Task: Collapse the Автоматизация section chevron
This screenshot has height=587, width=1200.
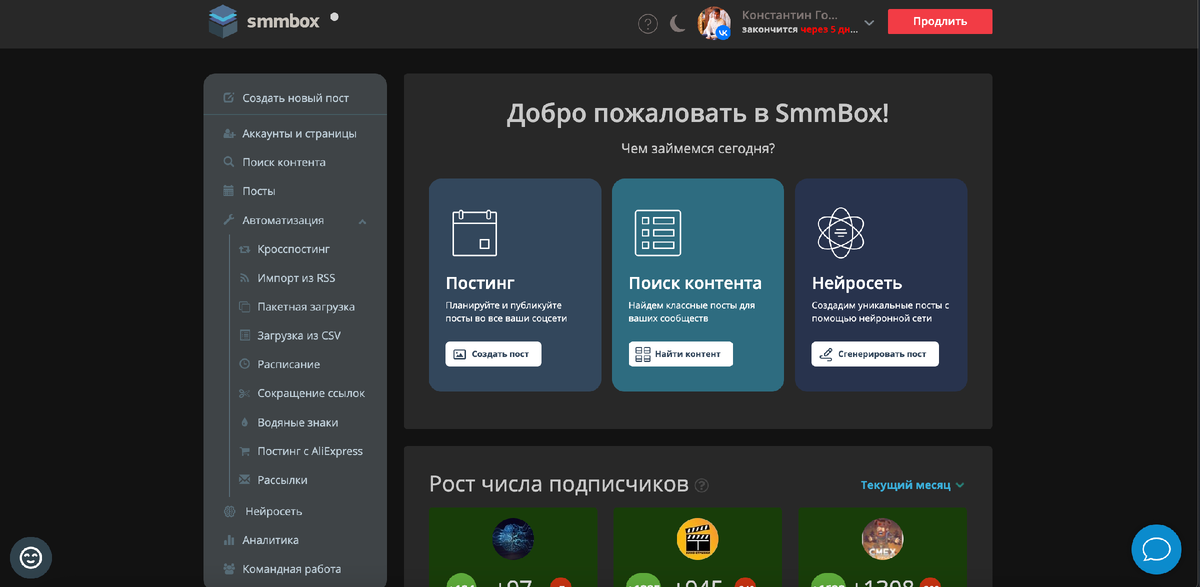Action: [363, 221]
